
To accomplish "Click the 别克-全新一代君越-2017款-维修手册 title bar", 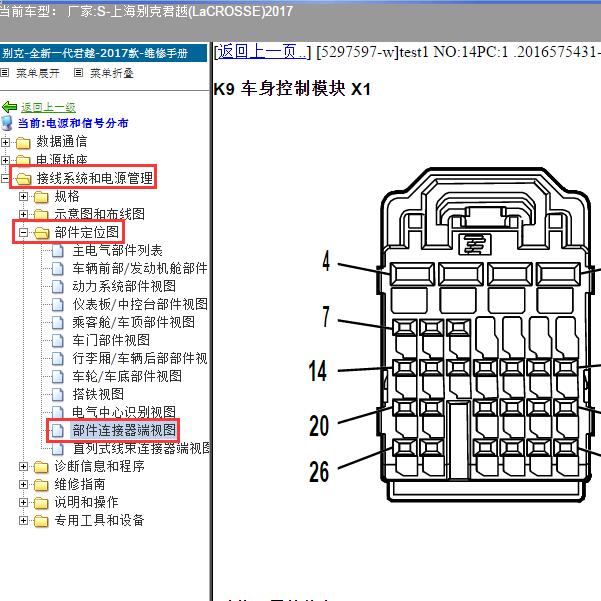I will [x=103, y=53].
